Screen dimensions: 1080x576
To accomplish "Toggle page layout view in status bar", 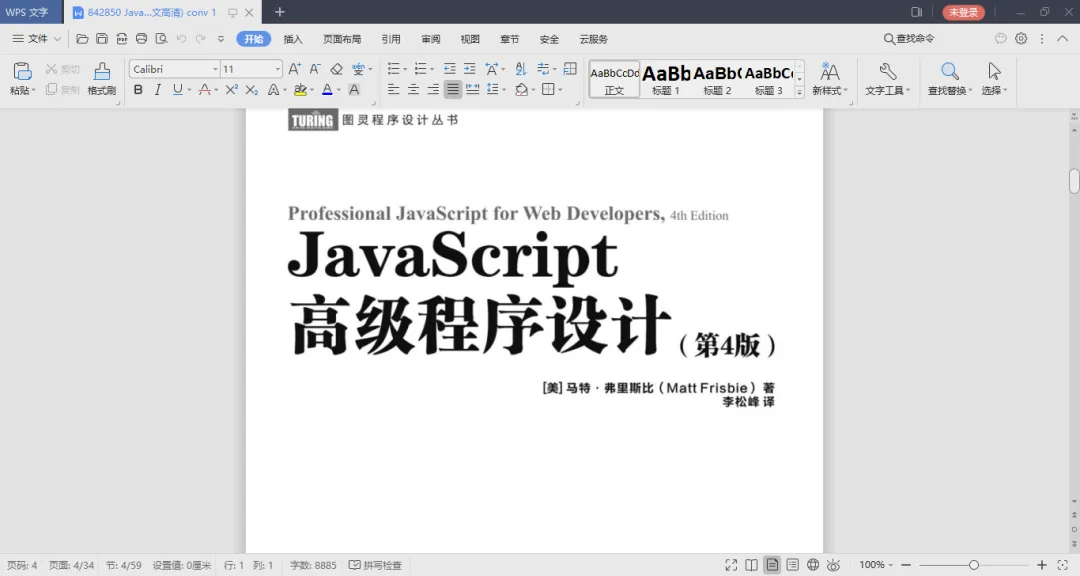I will tap(772, 565).
